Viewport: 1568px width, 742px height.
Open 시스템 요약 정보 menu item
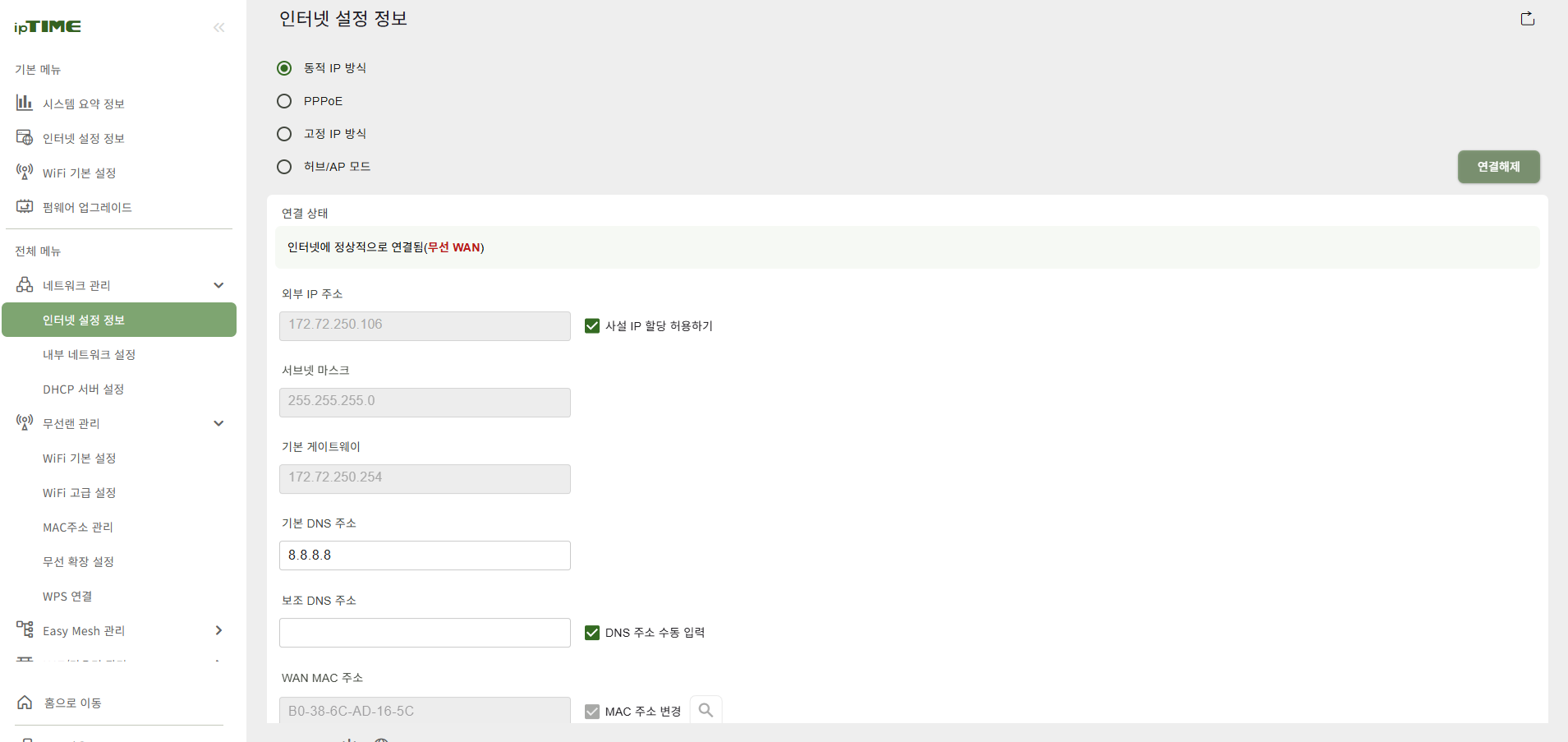click(84, 104)
